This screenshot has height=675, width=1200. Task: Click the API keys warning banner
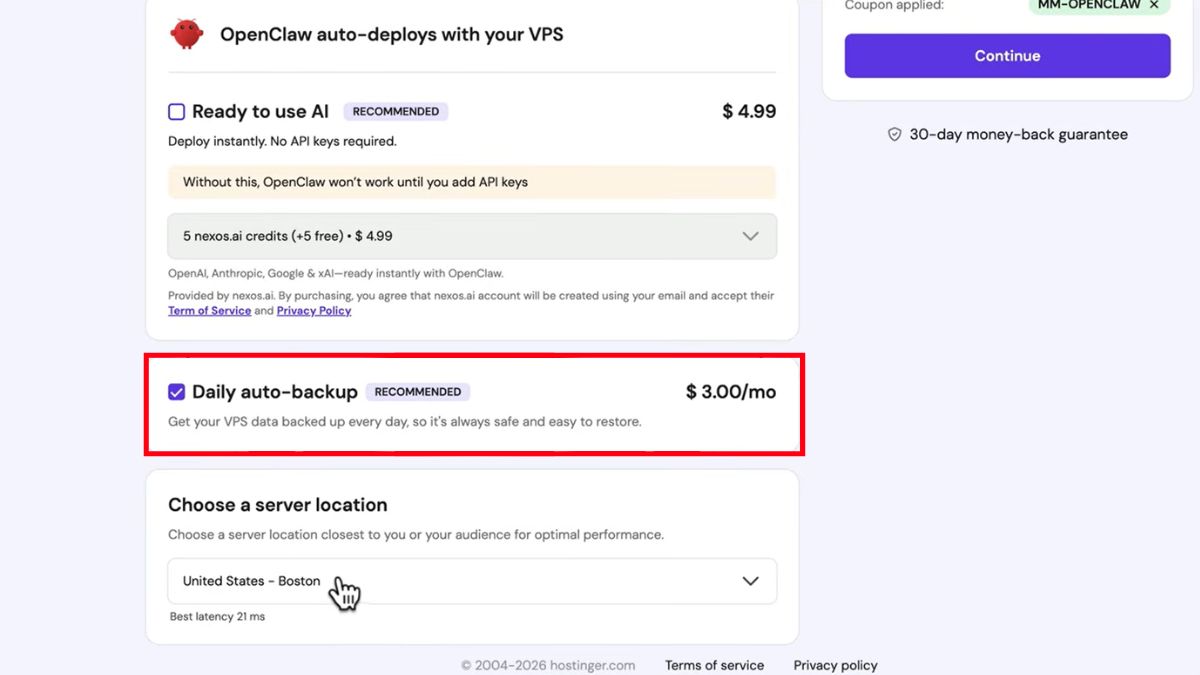(x=471, y=182)
